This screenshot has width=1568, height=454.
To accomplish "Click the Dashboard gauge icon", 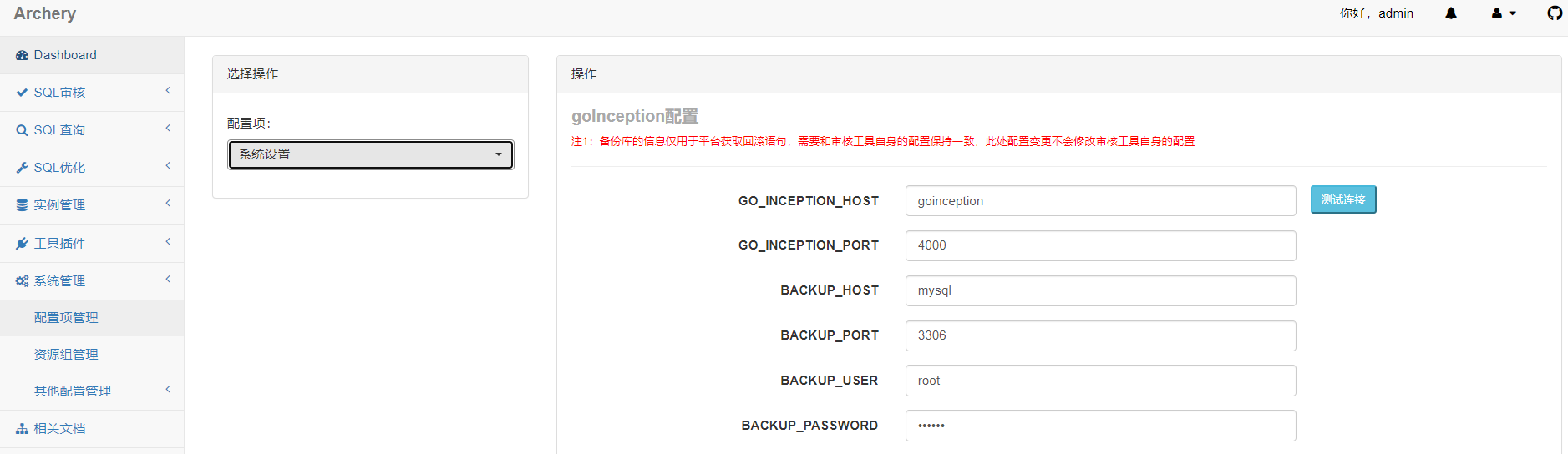I will (22, 55).
